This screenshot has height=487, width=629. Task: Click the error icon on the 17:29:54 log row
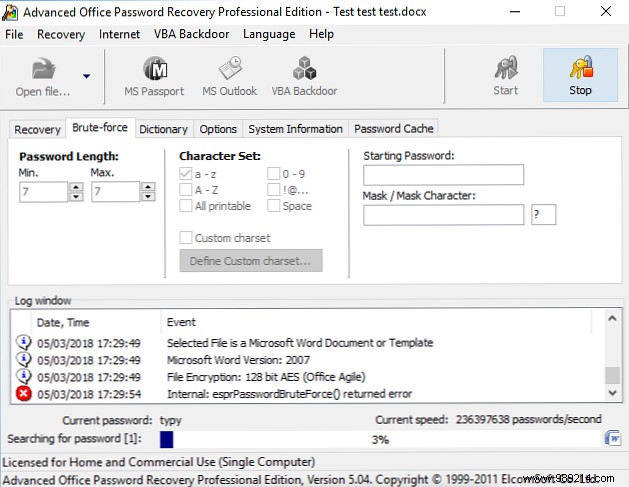point(23,394)
